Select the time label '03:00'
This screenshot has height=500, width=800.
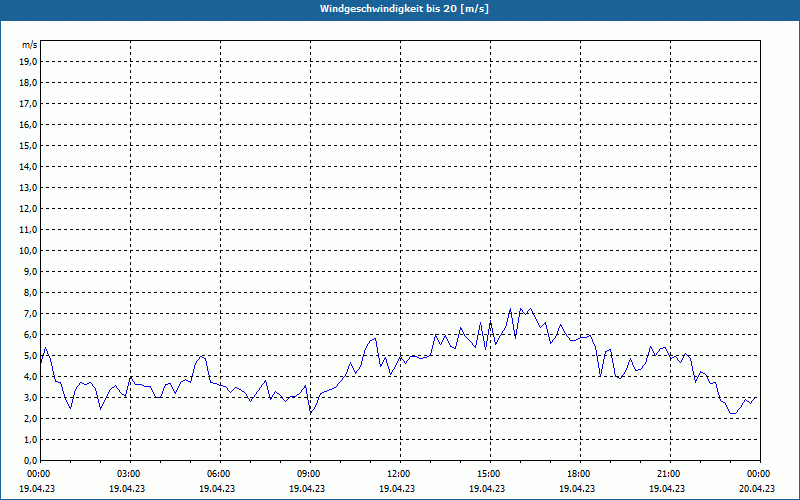tap(131, 474)
